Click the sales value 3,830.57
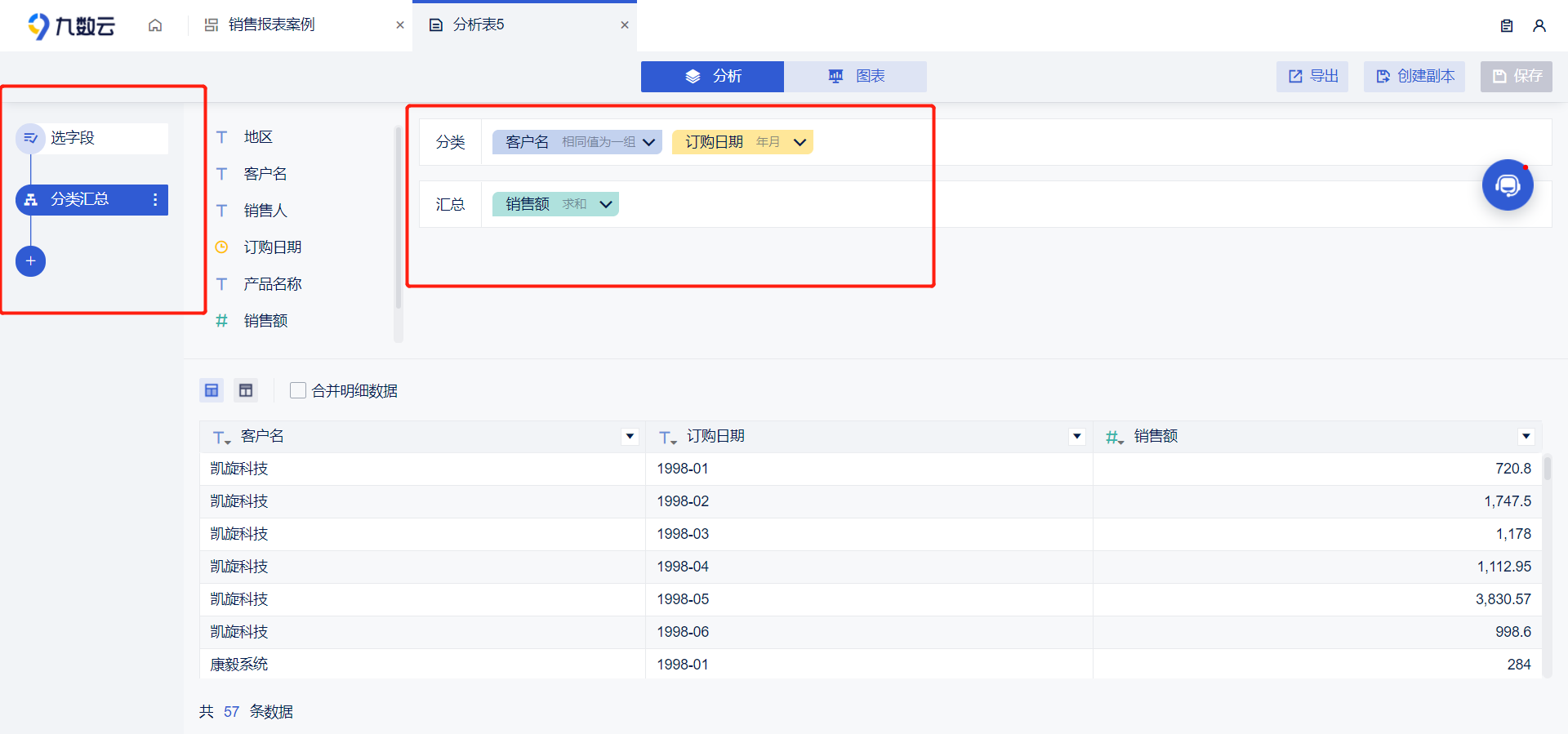1568x734 pixels. pos(1503,599)
